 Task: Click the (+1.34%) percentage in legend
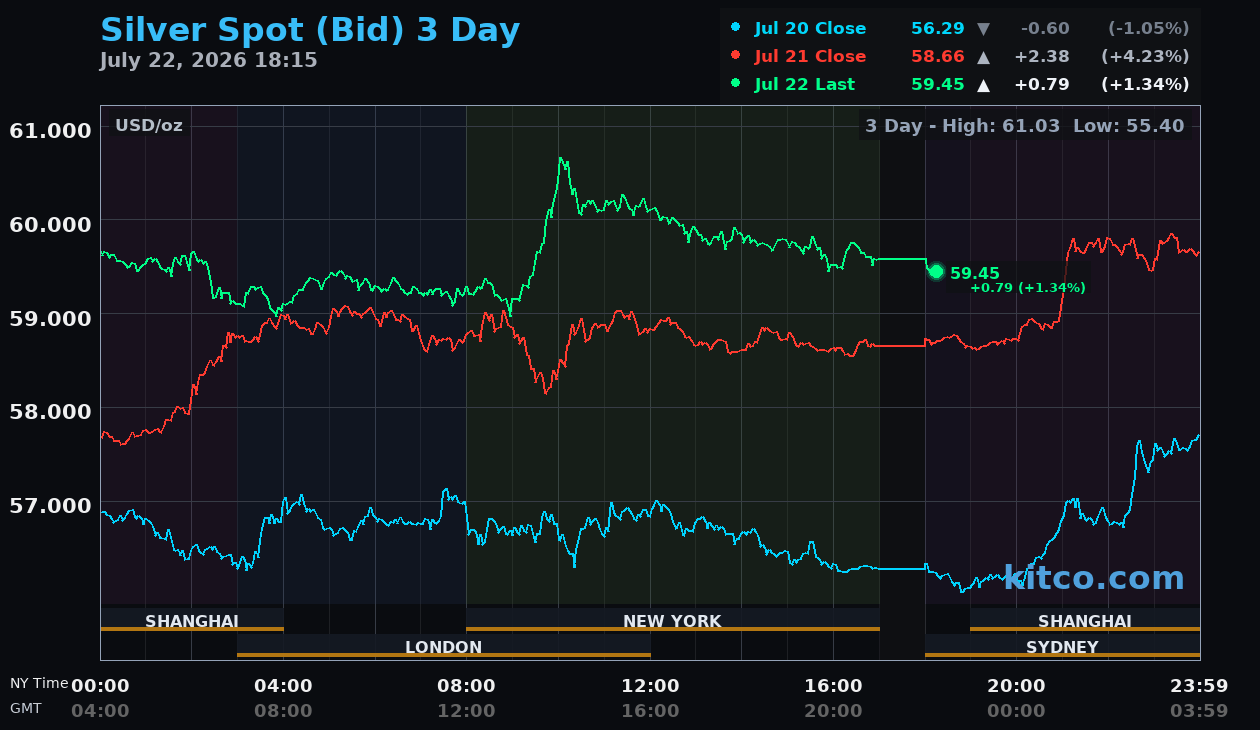(1145, 85)
